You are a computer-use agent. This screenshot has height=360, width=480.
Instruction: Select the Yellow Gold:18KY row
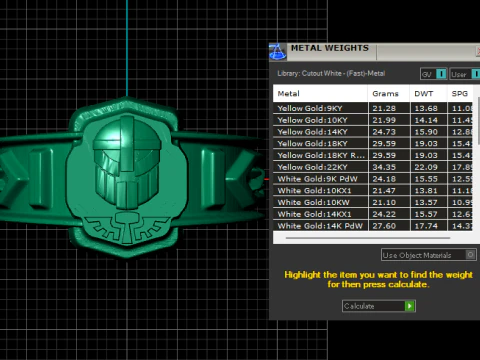point(373,143)
